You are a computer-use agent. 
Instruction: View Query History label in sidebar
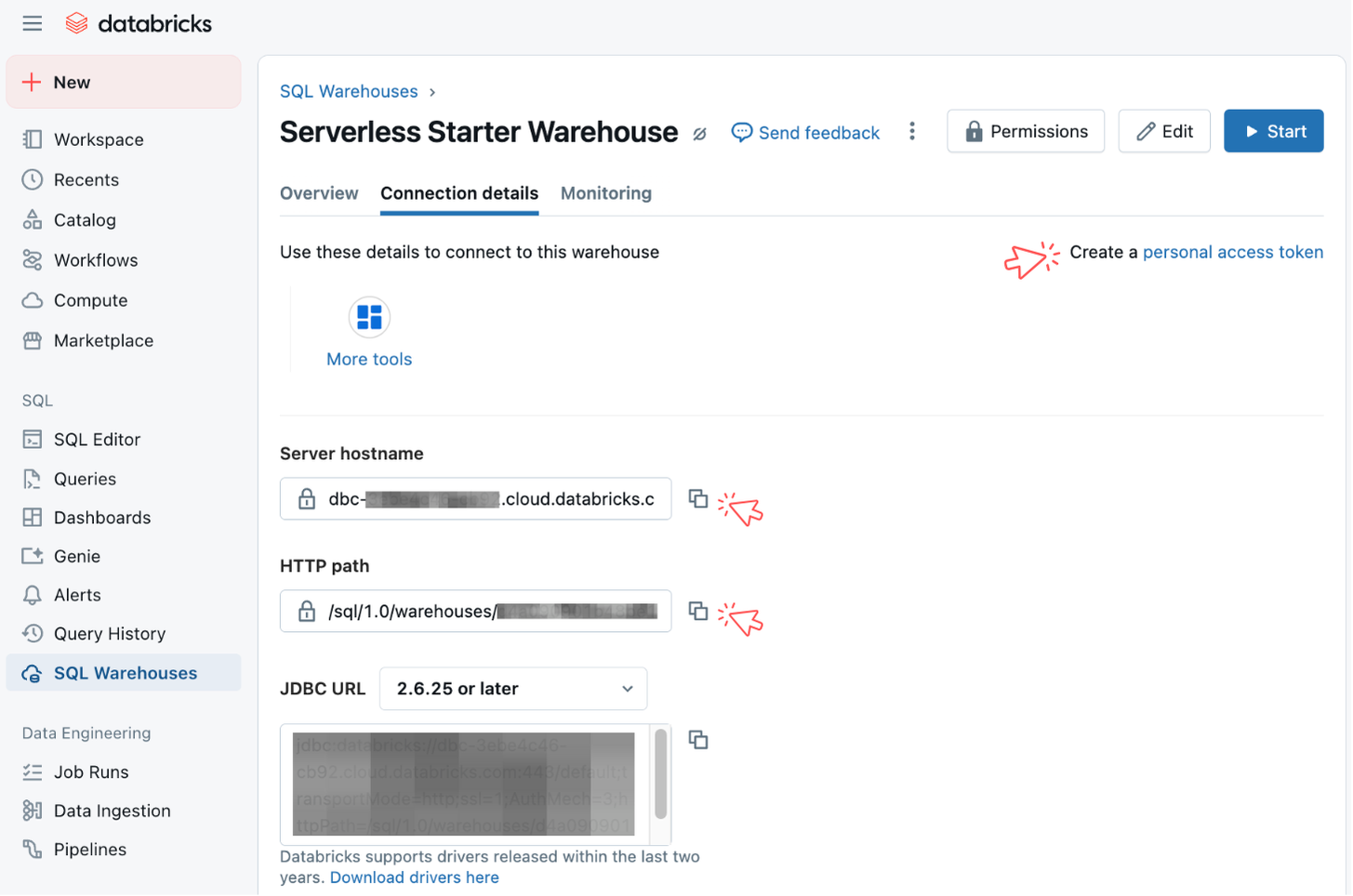click(110, 634)
